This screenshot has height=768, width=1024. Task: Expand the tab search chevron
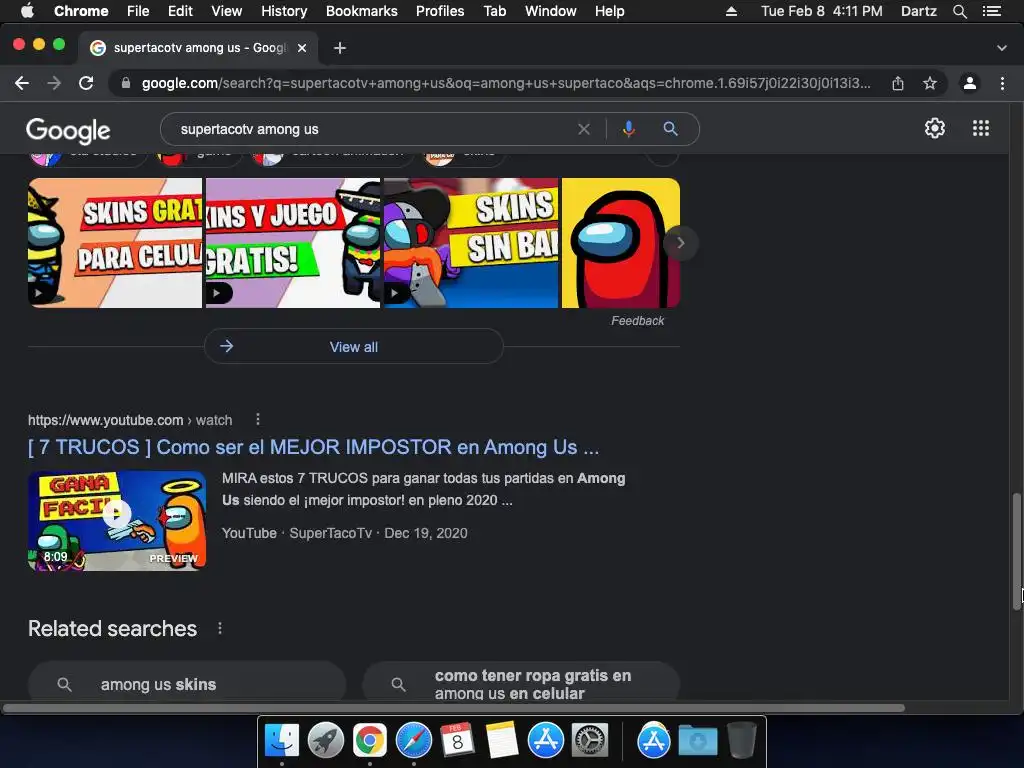(x=1002, y=48)
